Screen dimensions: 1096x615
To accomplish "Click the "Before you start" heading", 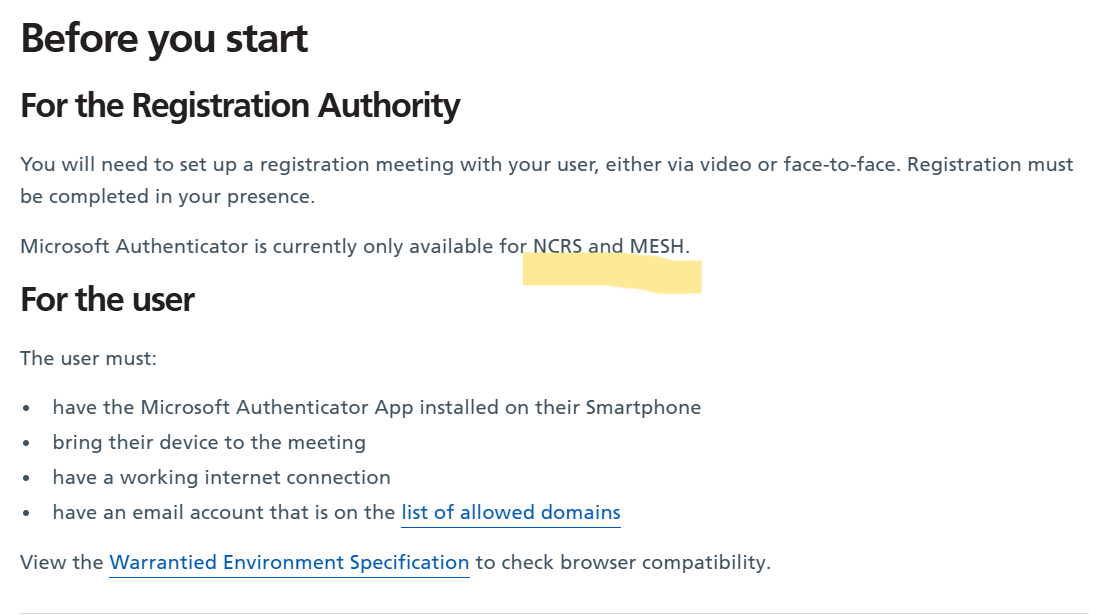I will (164, 39).
